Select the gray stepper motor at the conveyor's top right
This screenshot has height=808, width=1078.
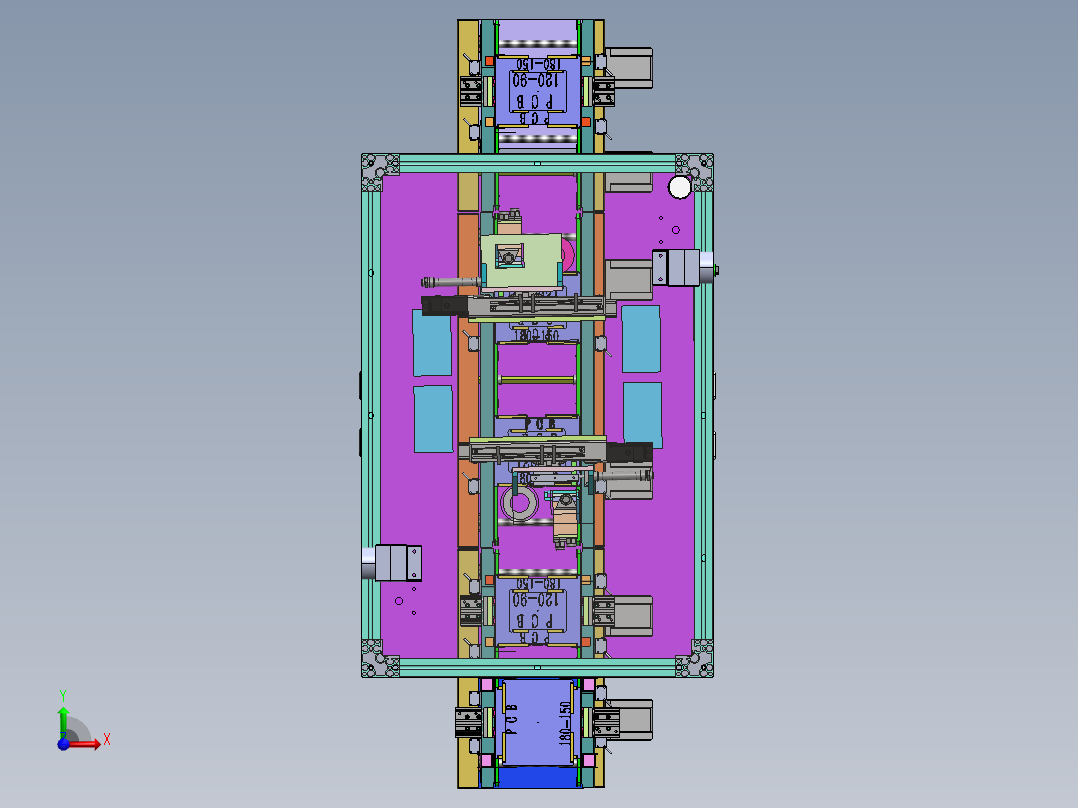(x=629, y=67)
